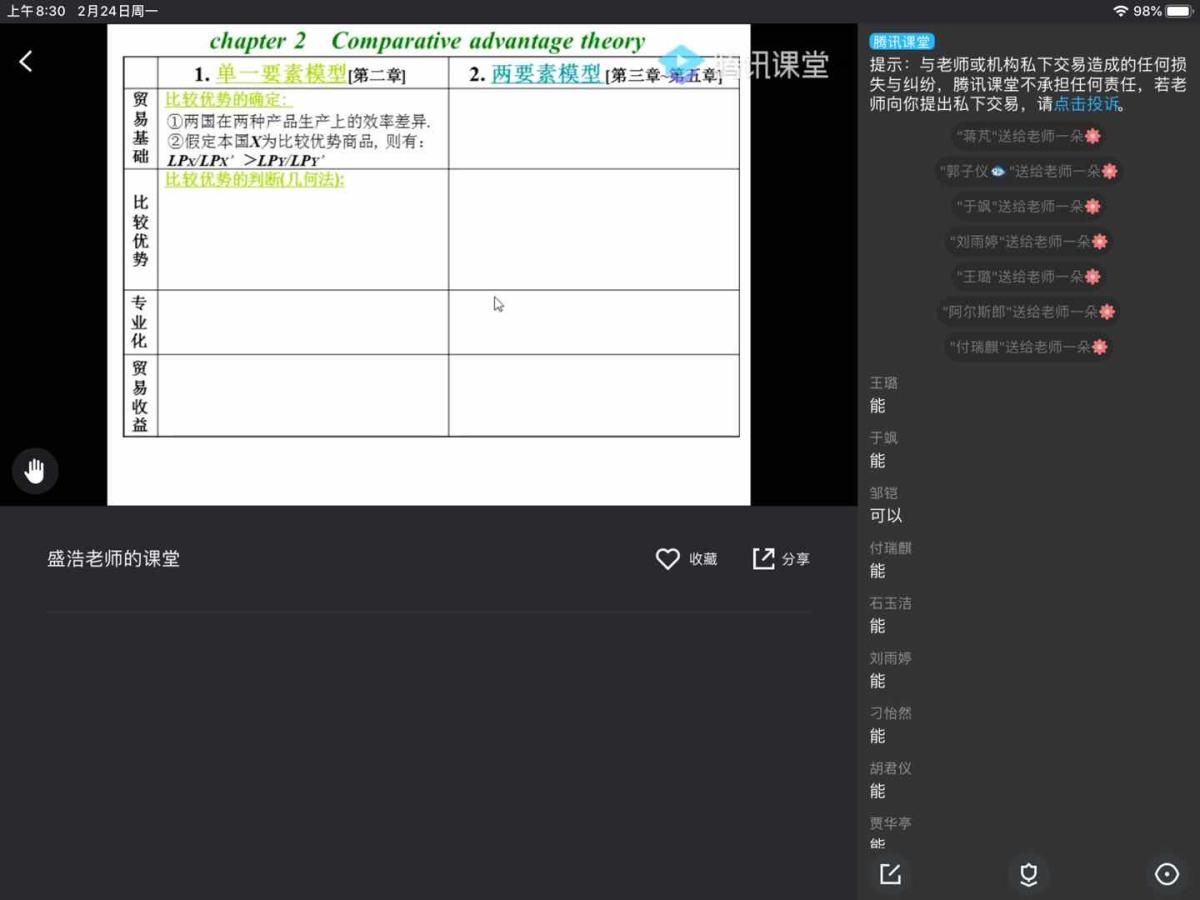Screen dimensions: 1200x900
Task: Tap 王璐's chat message
Action: pyautogui.click(x=877, y=406)
